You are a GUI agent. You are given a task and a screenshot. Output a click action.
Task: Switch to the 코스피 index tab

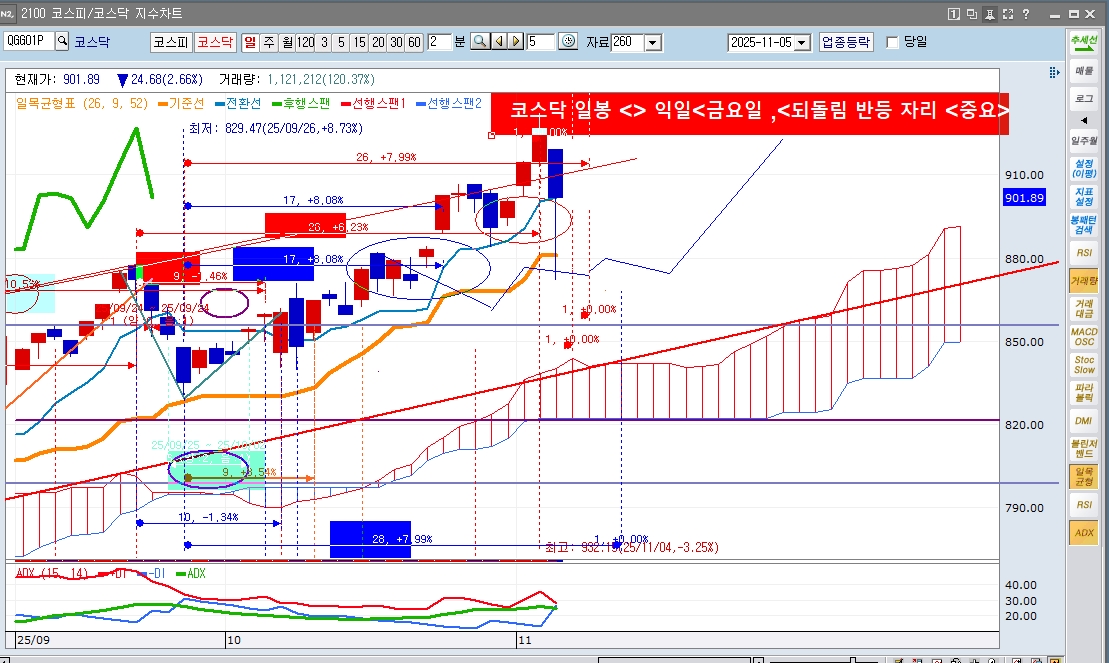pos(170,42)
